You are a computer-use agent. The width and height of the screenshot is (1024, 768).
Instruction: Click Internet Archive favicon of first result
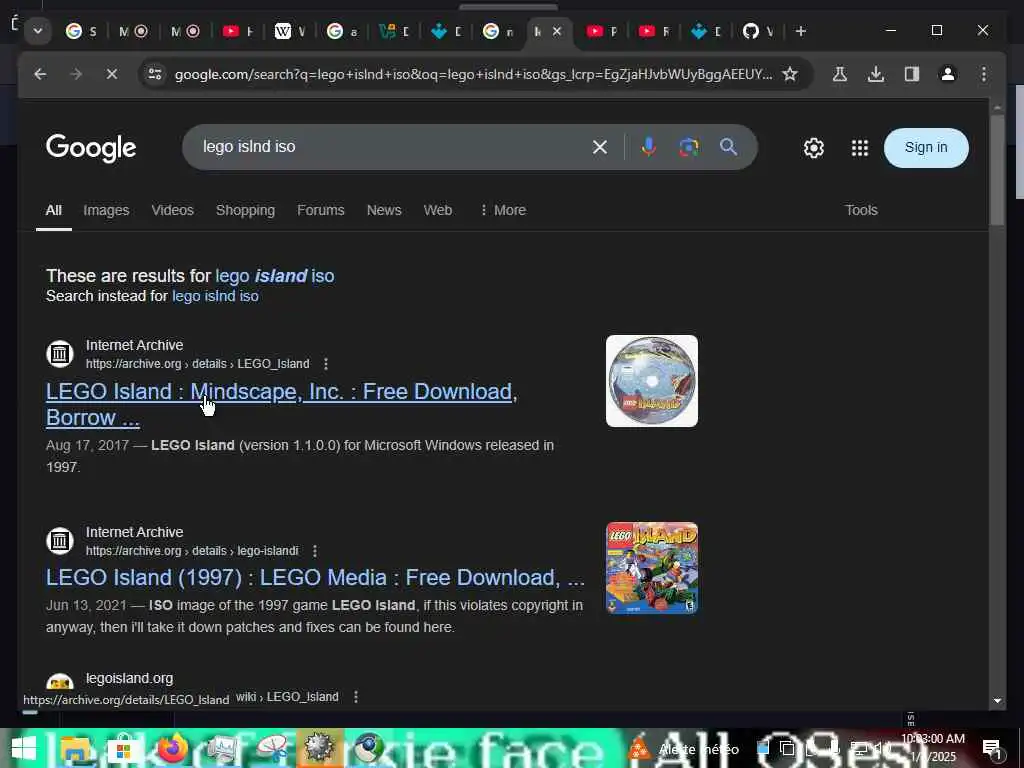pos(59,354)
